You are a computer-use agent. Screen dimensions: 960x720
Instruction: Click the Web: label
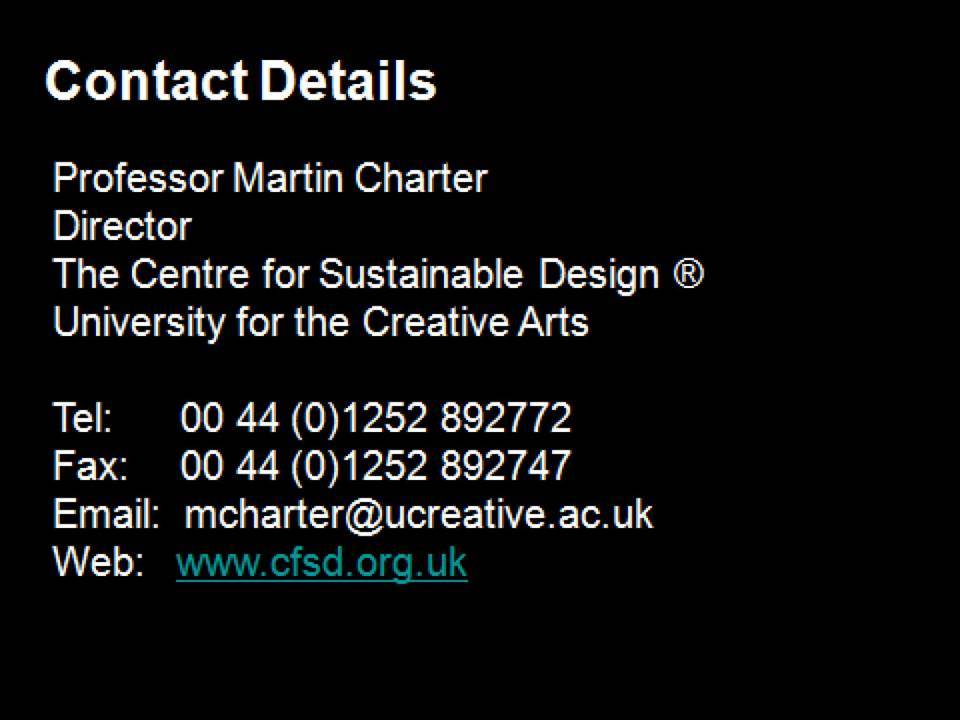pyautogui.click(x=98, y=561)
